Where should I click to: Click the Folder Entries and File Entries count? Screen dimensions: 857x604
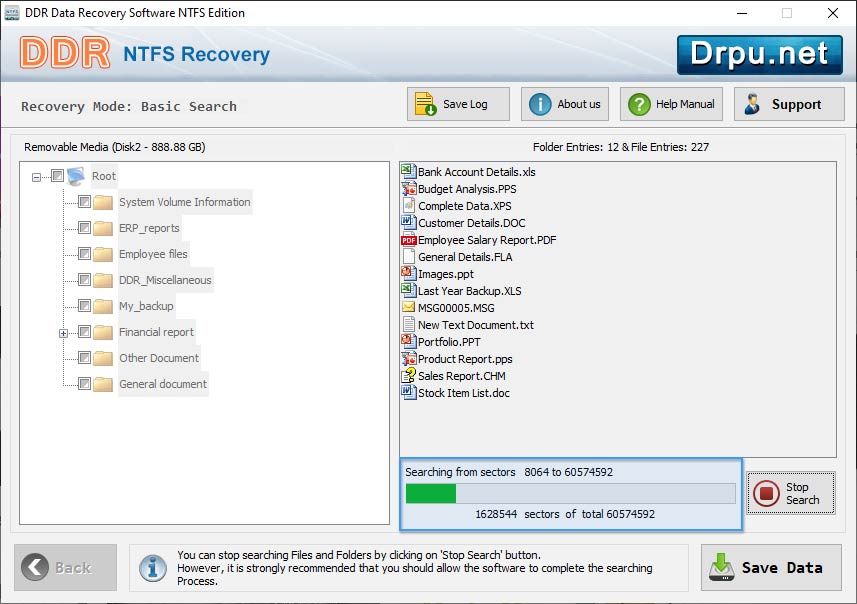coord(621,147)
